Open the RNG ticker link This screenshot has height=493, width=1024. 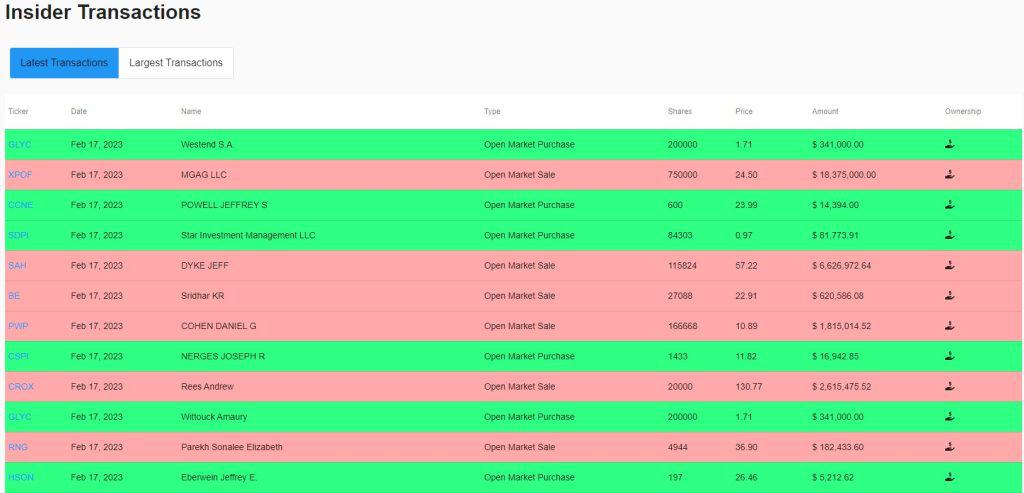pyautogui.click(x=18, y=447)
